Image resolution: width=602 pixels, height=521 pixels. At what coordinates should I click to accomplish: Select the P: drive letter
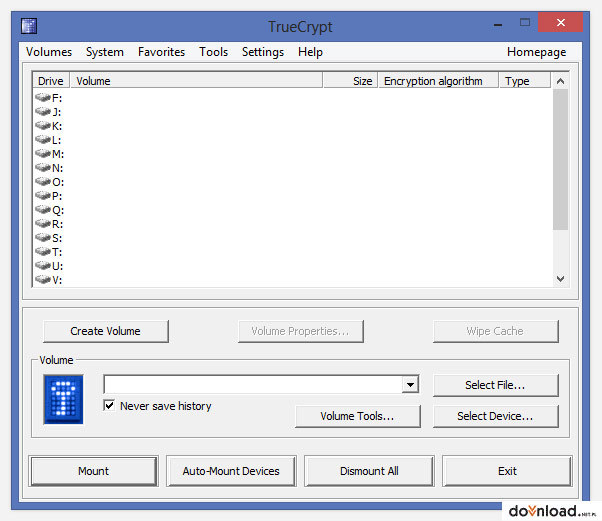coord(57,196)
